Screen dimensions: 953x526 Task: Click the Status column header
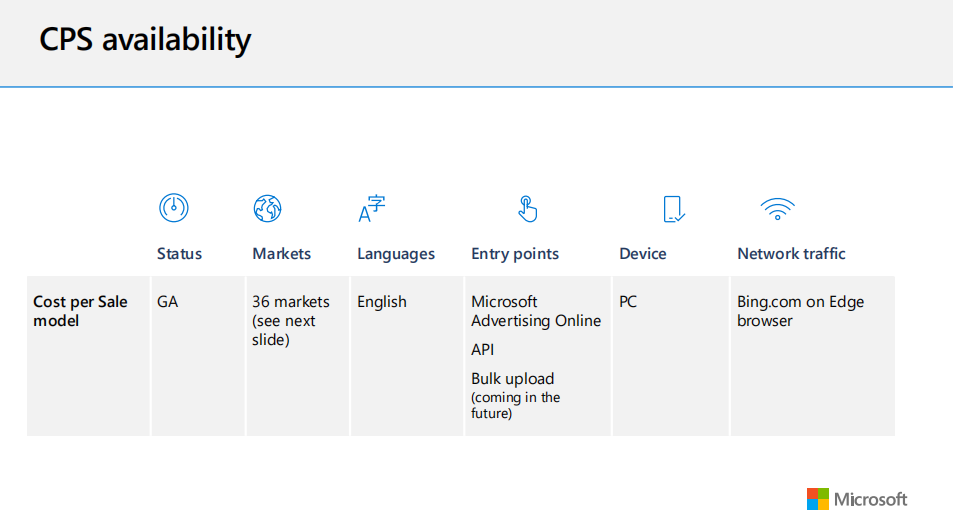[x=179, y=254]
